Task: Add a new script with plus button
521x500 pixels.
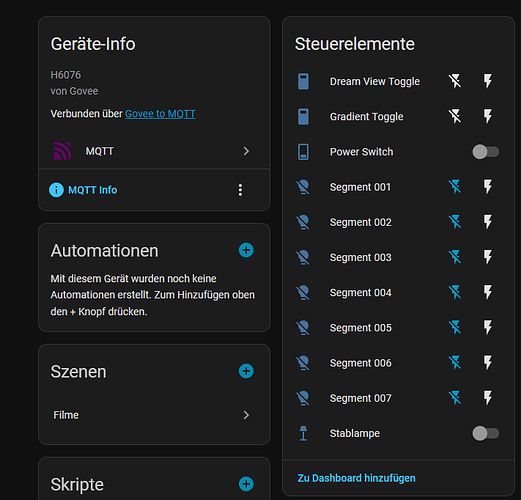Action: pos(246,484)
